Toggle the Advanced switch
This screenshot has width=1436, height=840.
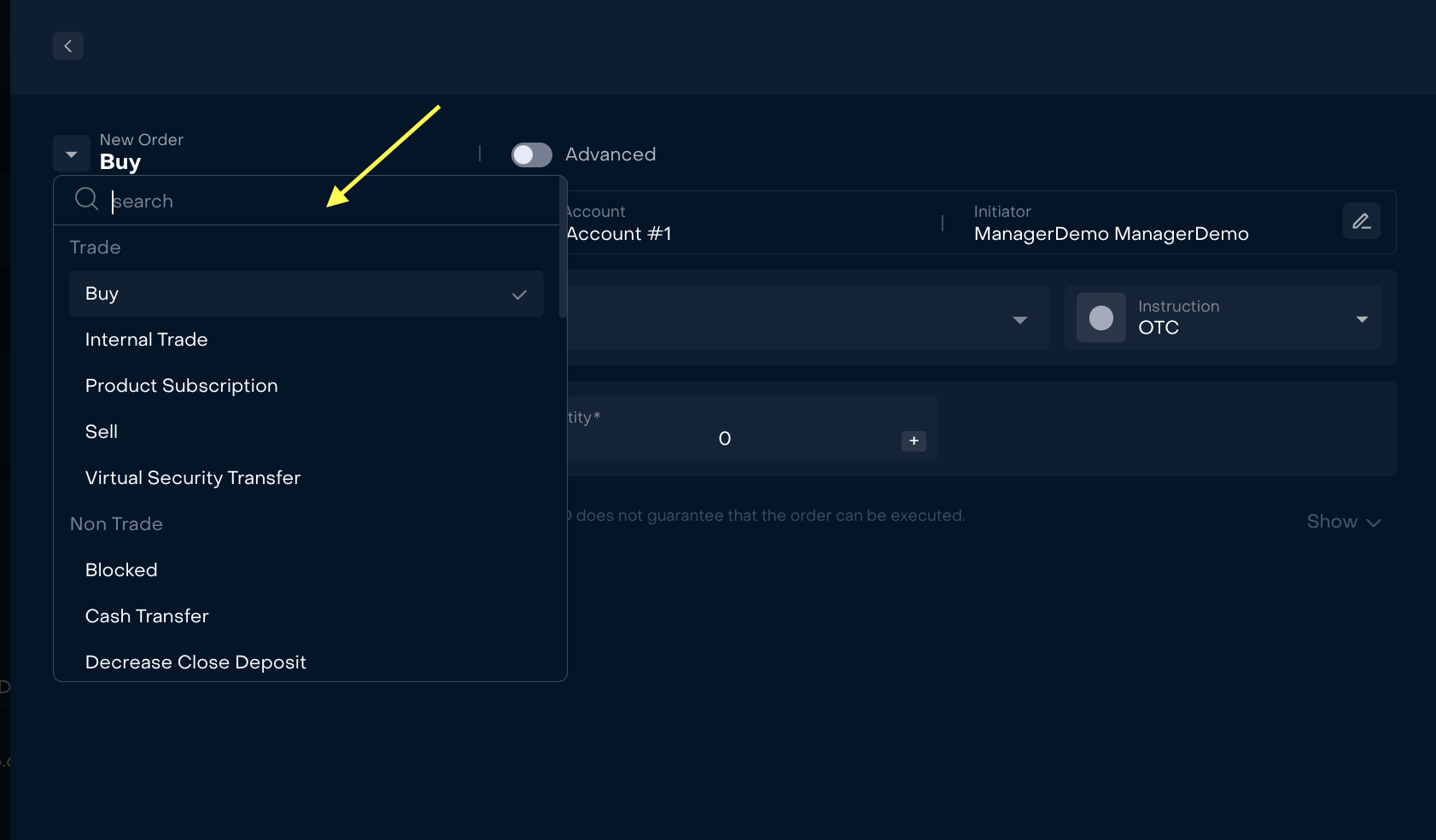(x=531, y=155)
